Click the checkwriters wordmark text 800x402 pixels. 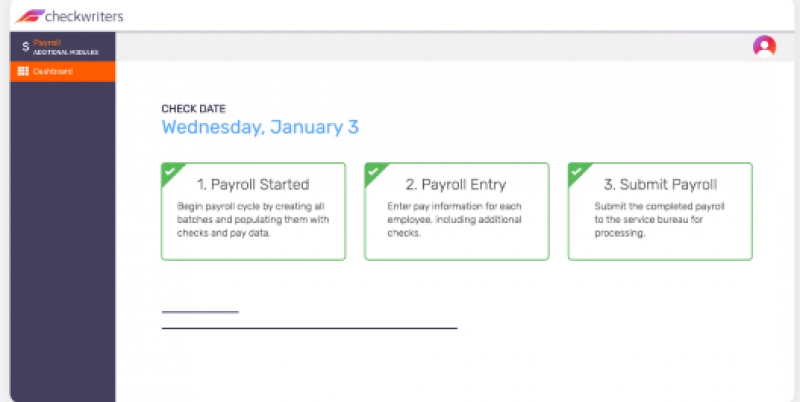(86, 16)
